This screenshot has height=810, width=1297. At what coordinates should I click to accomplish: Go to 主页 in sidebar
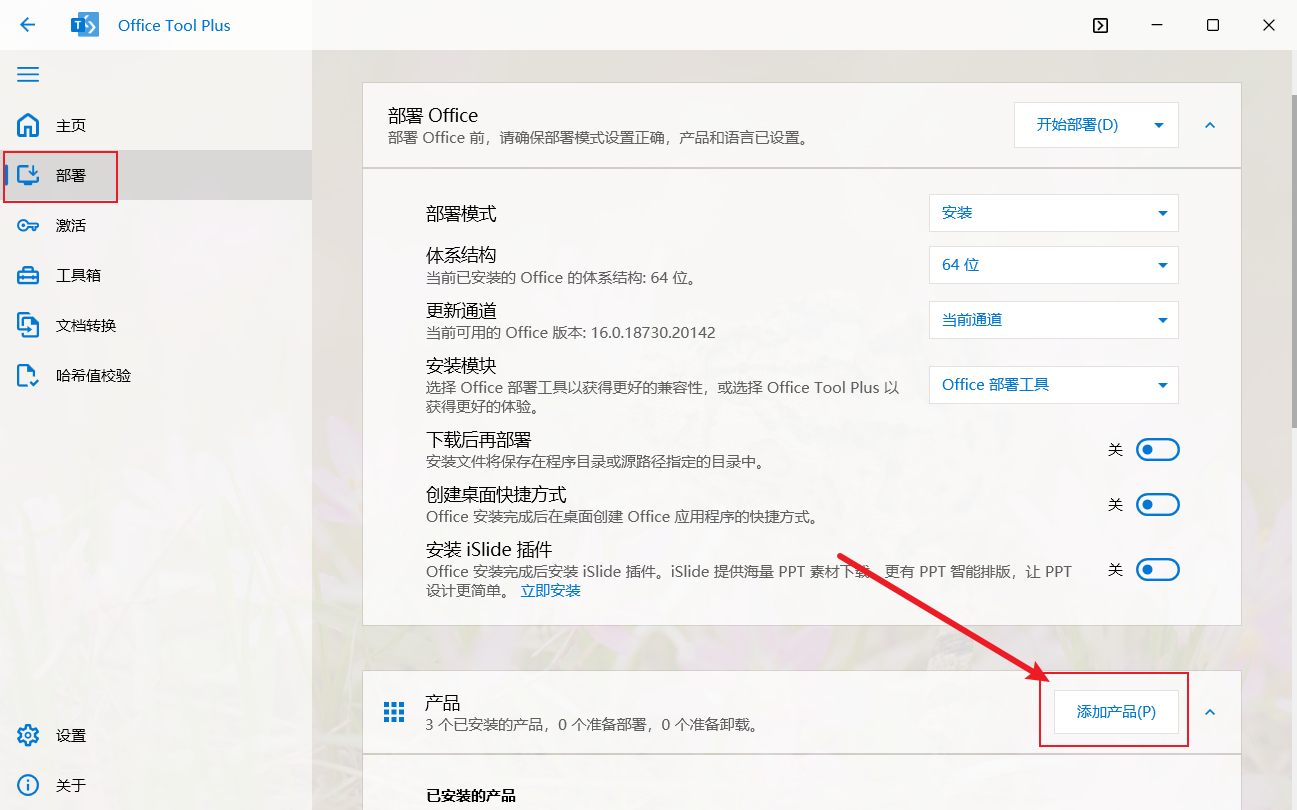tap(156, 125)
